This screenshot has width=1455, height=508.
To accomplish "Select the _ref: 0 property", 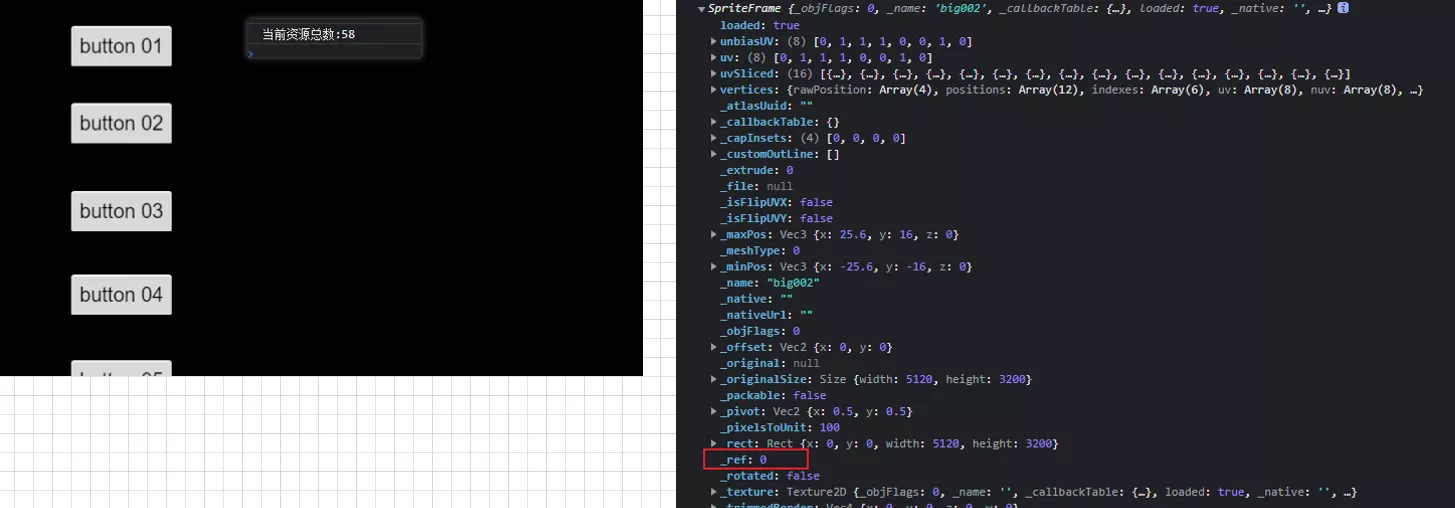I will (743, 460).
